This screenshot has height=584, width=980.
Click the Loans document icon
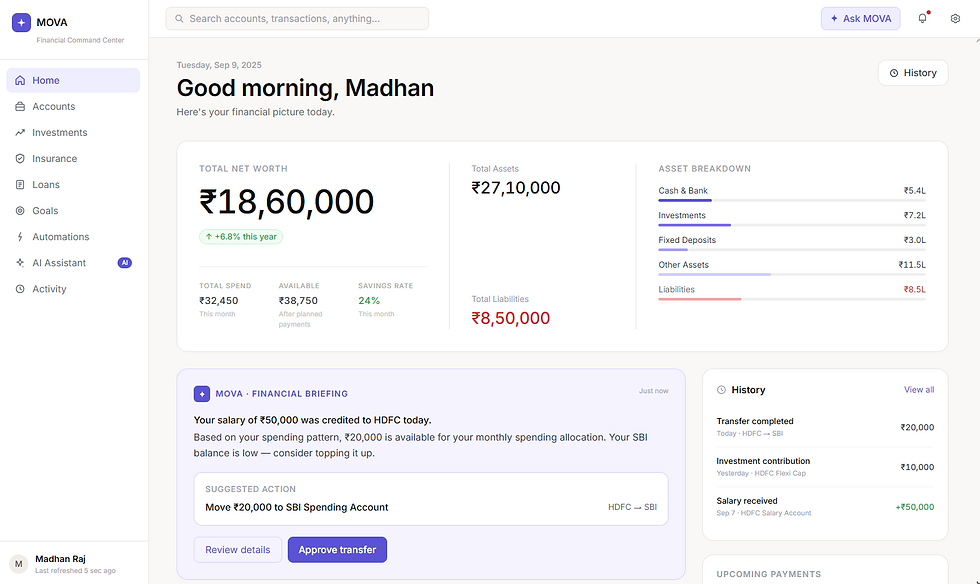(x=20, y=185)
